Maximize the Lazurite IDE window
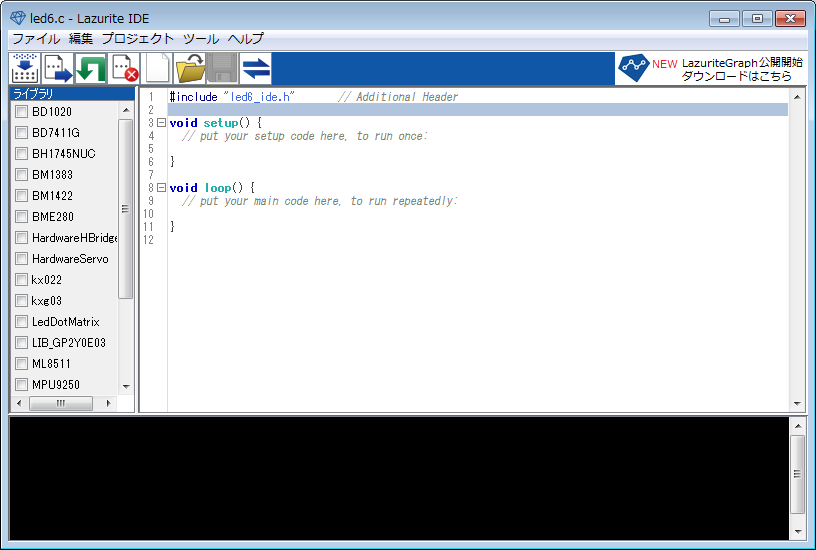 point(757,19)
